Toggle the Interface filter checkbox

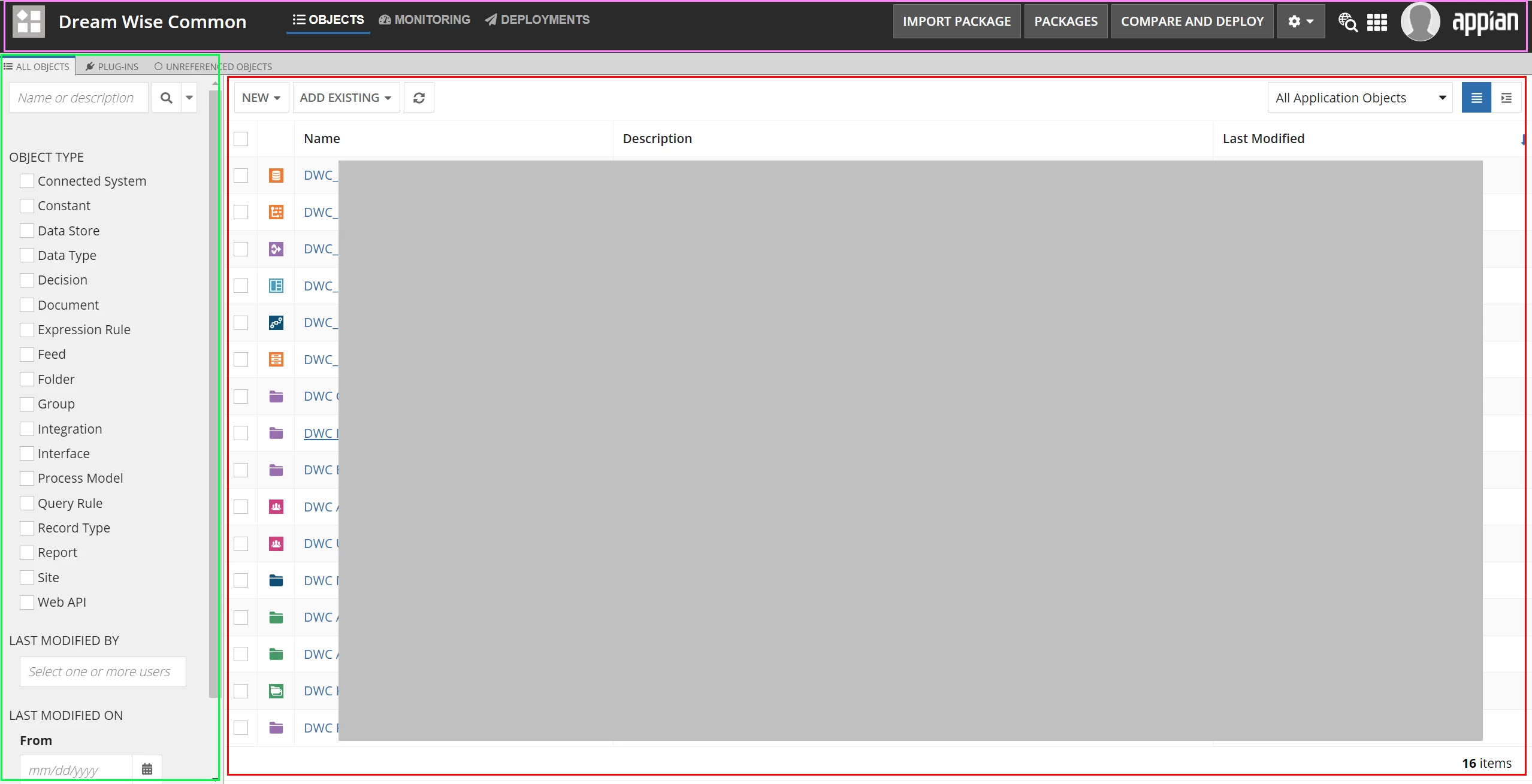(x=27, y=453)
